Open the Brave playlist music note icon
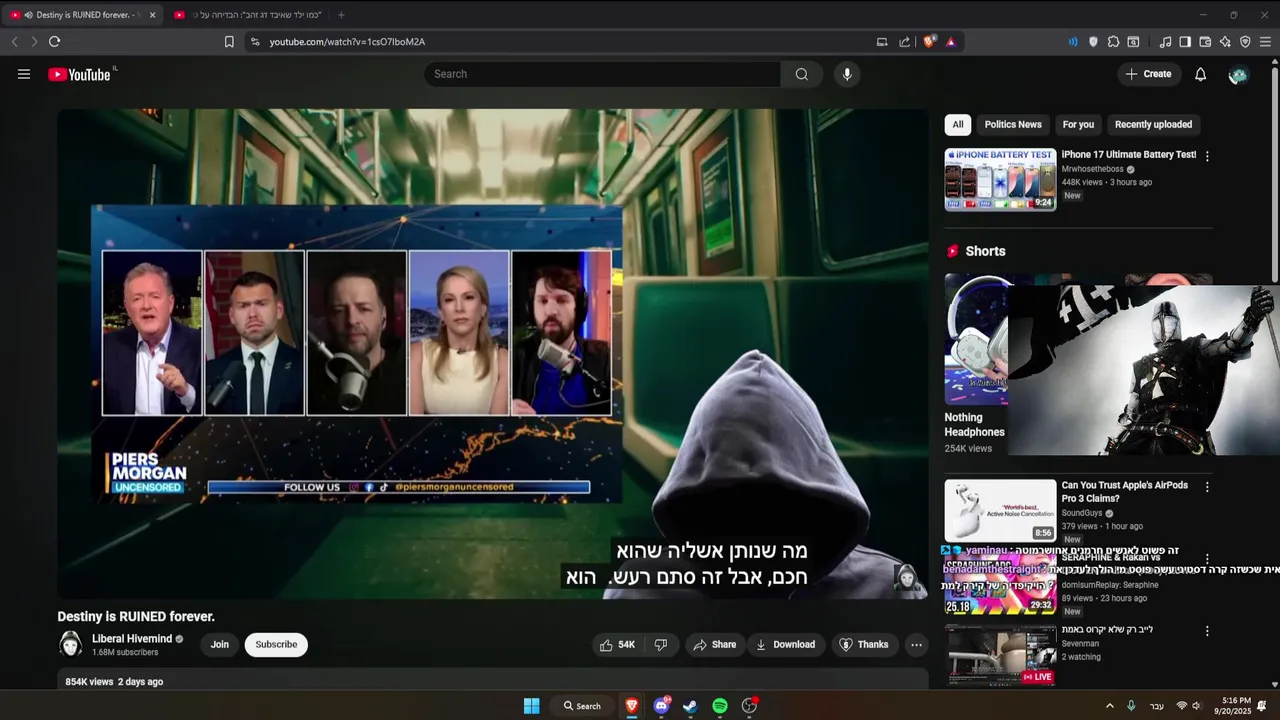Viewport: 1280px width, 720px height. point(1165,42)
